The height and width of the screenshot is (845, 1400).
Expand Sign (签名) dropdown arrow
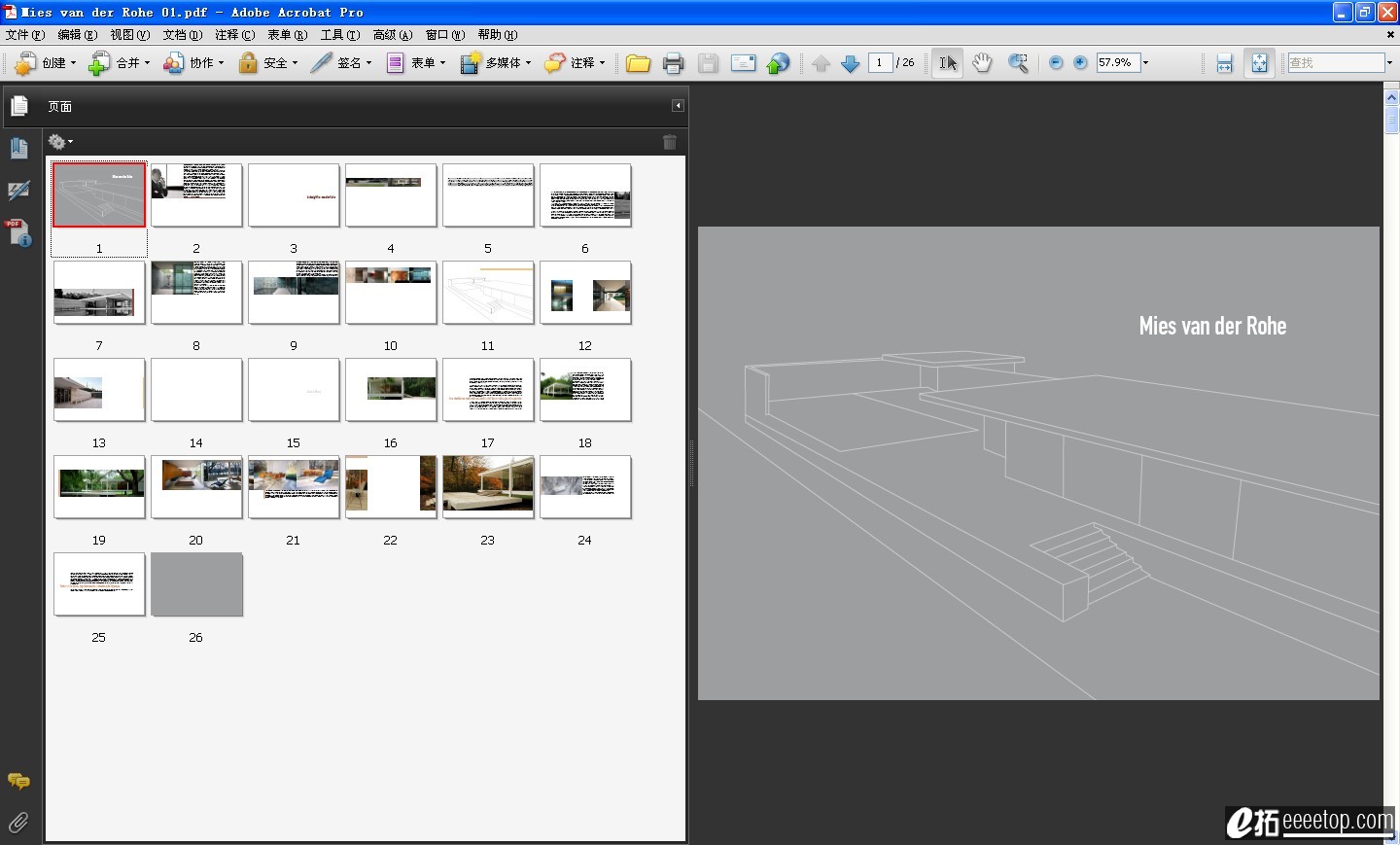368,63
